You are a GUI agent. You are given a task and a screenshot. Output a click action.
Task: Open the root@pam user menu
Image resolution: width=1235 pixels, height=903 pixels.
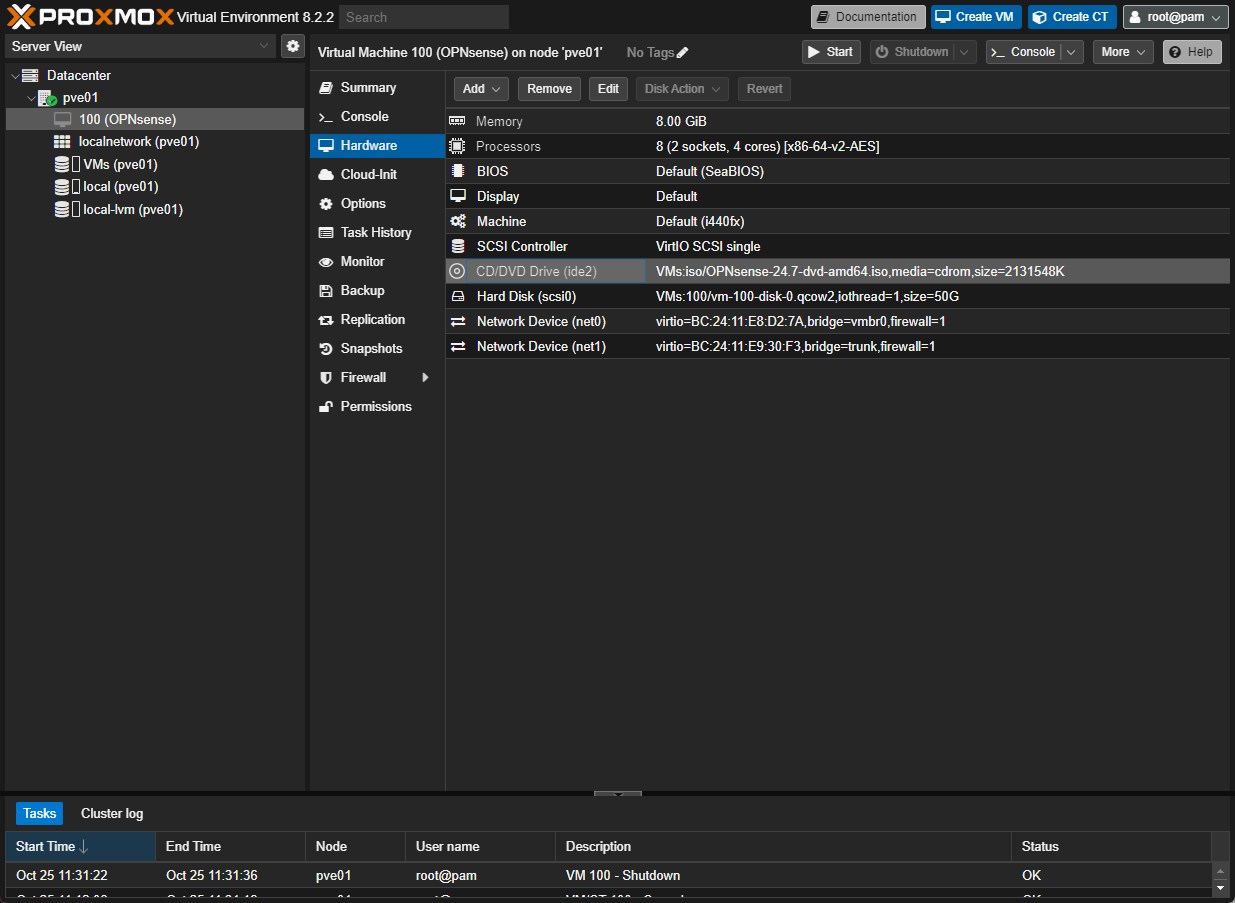[x=1175, y=17]
